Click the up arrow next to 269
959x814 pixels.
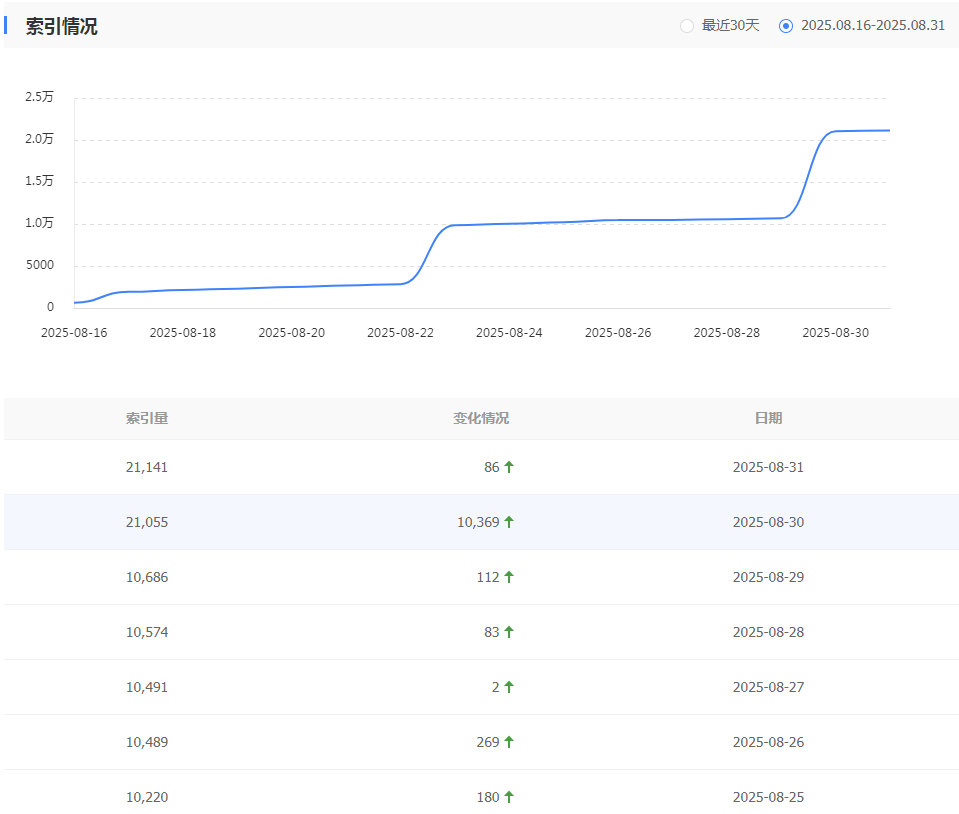coord(510,741)
